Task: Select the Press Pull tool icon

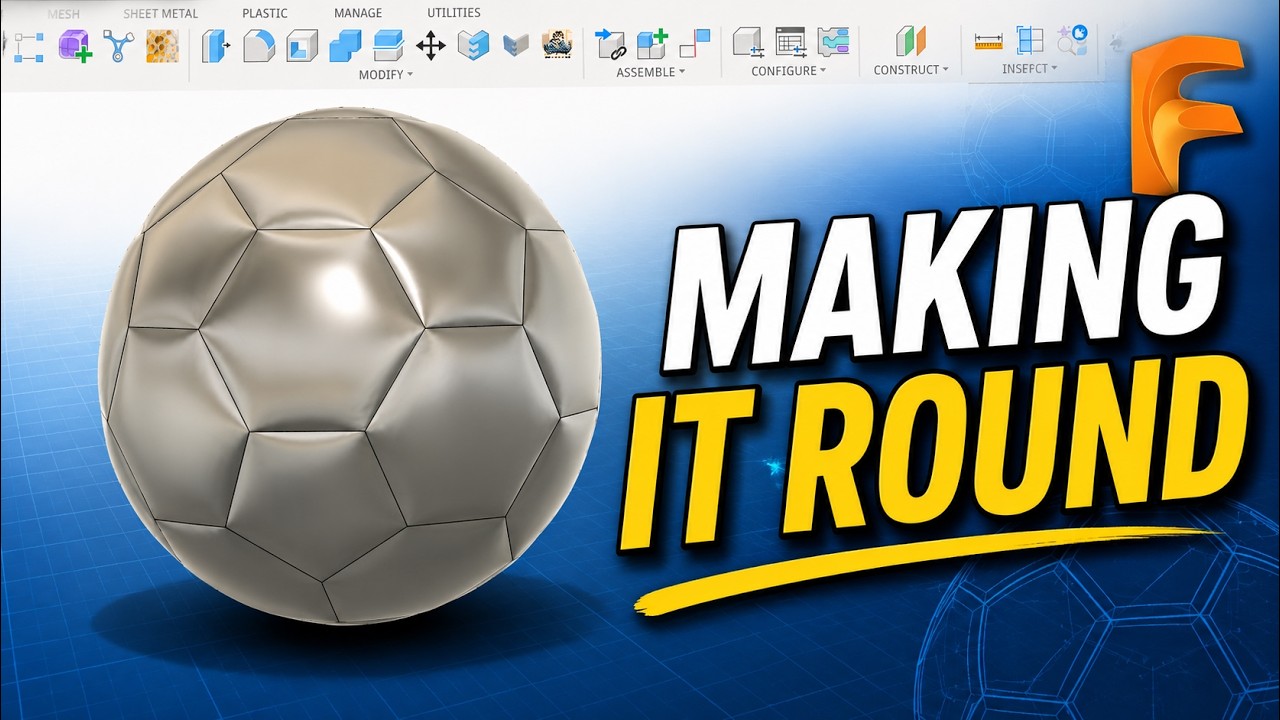Action: 216,45
